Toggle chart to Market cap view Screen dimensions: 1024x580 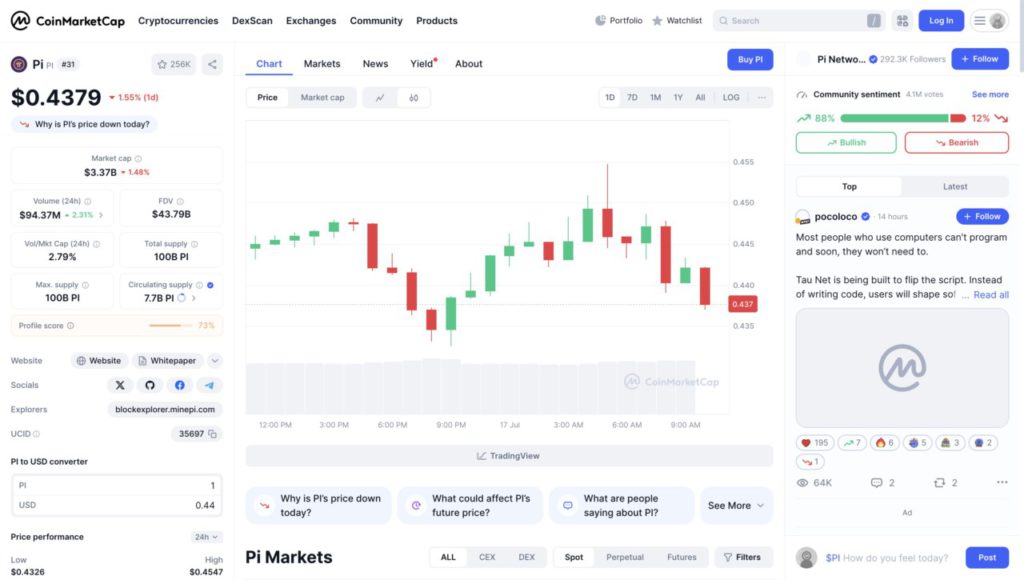[322, 97]
